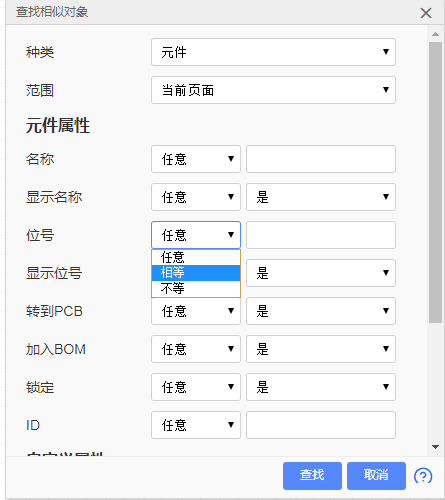
Task: Expand the 范围 dropdown showing 当前页面
Action: (273, 90)
